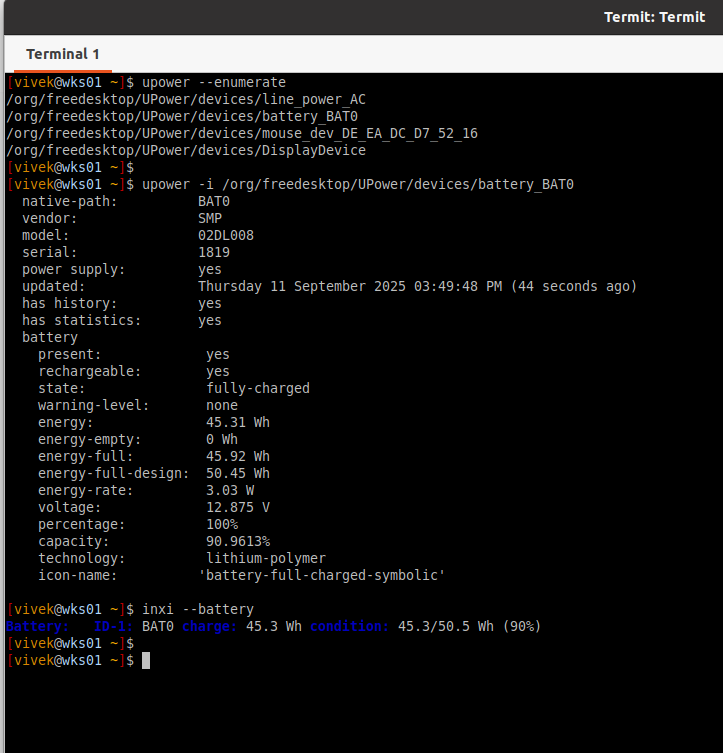Click the power supply label

click(x=73, y=269)
